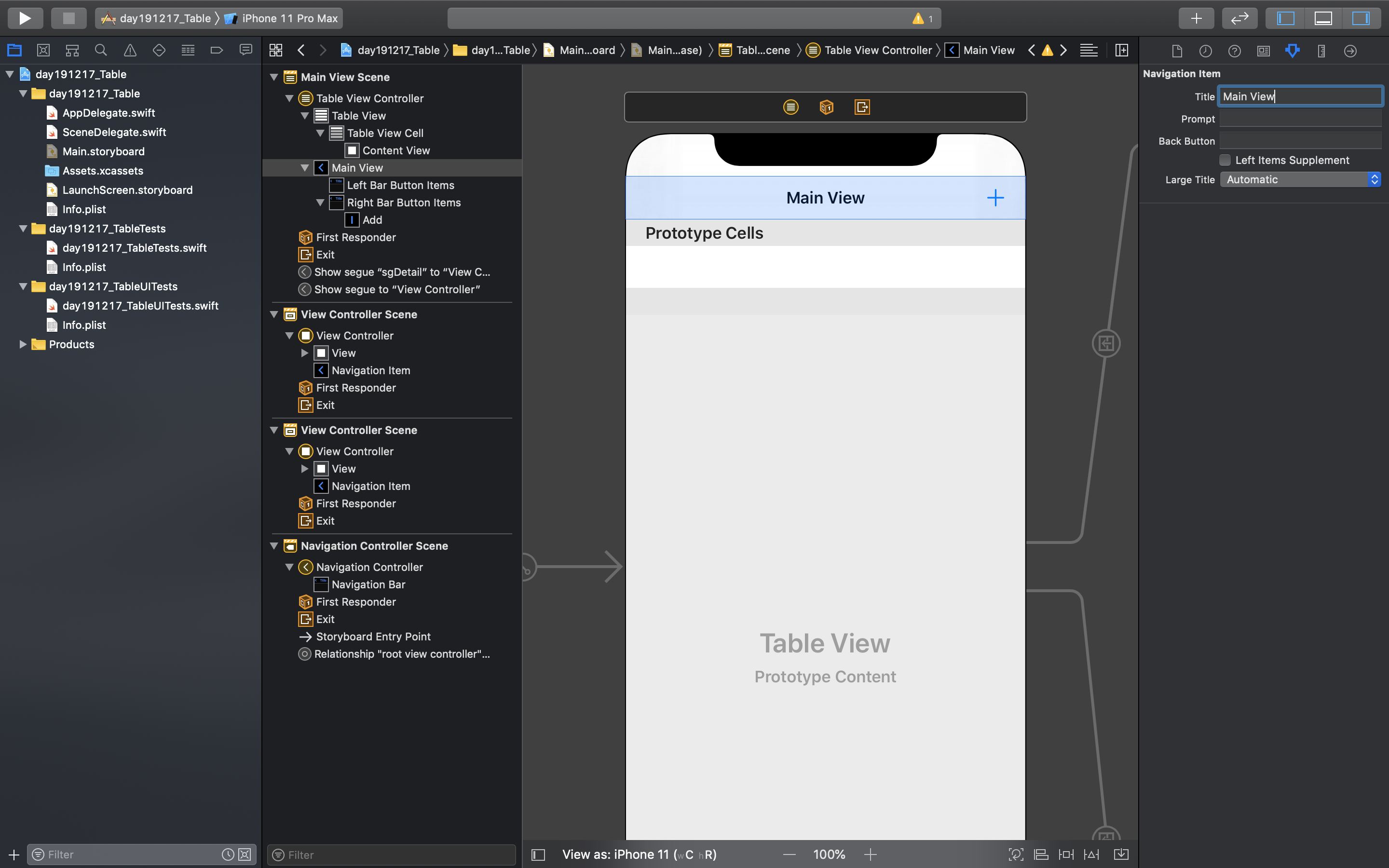
Task: Open the Quick Help inspector
Action: click(1234, 51)
